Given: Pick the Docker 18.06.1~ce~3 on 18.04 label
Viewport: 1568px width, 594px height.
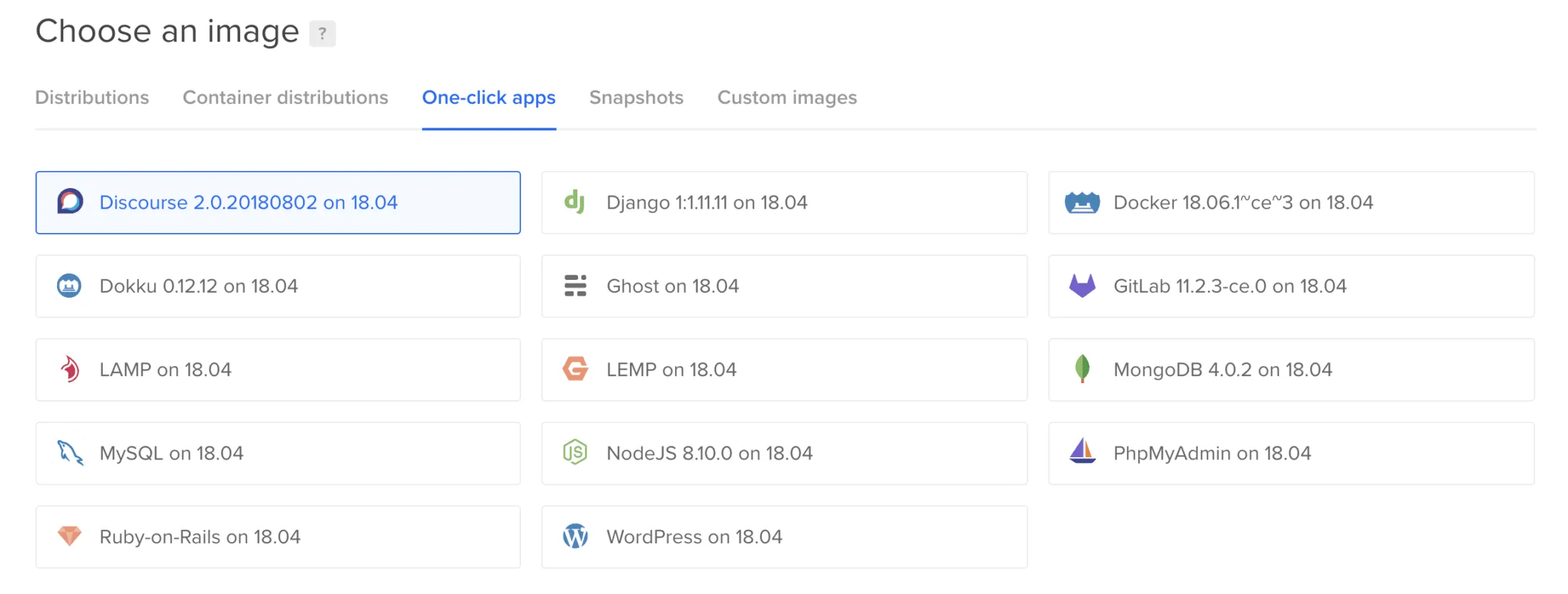Looking at the screenshot, I should point(1243,202).
